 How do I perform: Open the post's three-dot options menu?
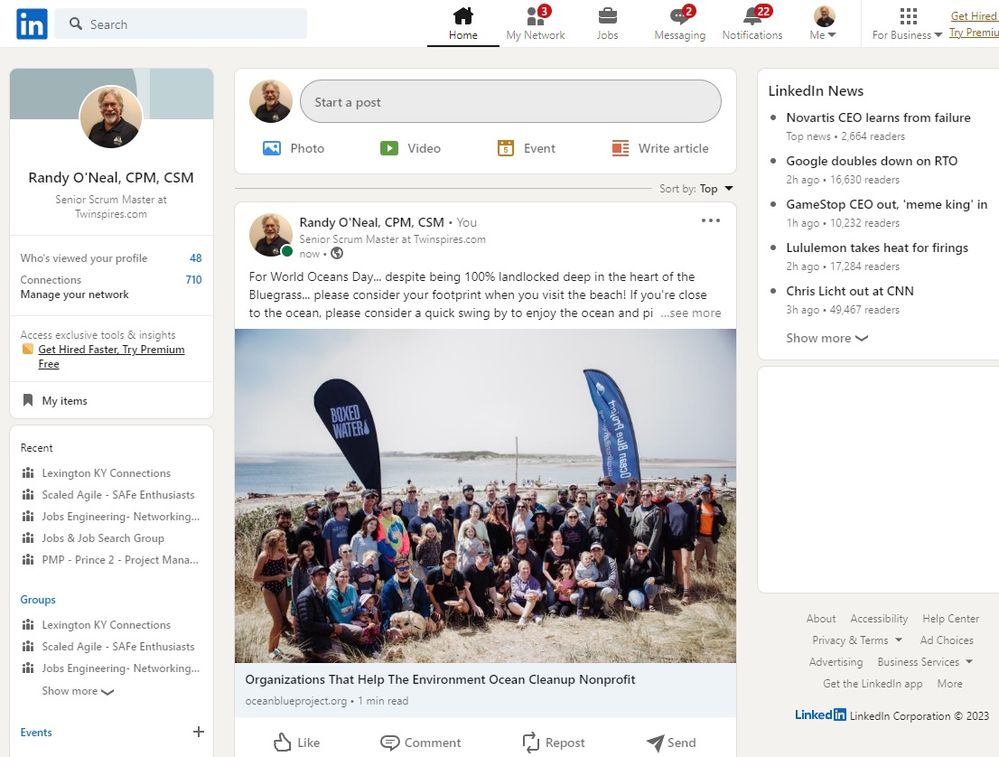[710, 220]
